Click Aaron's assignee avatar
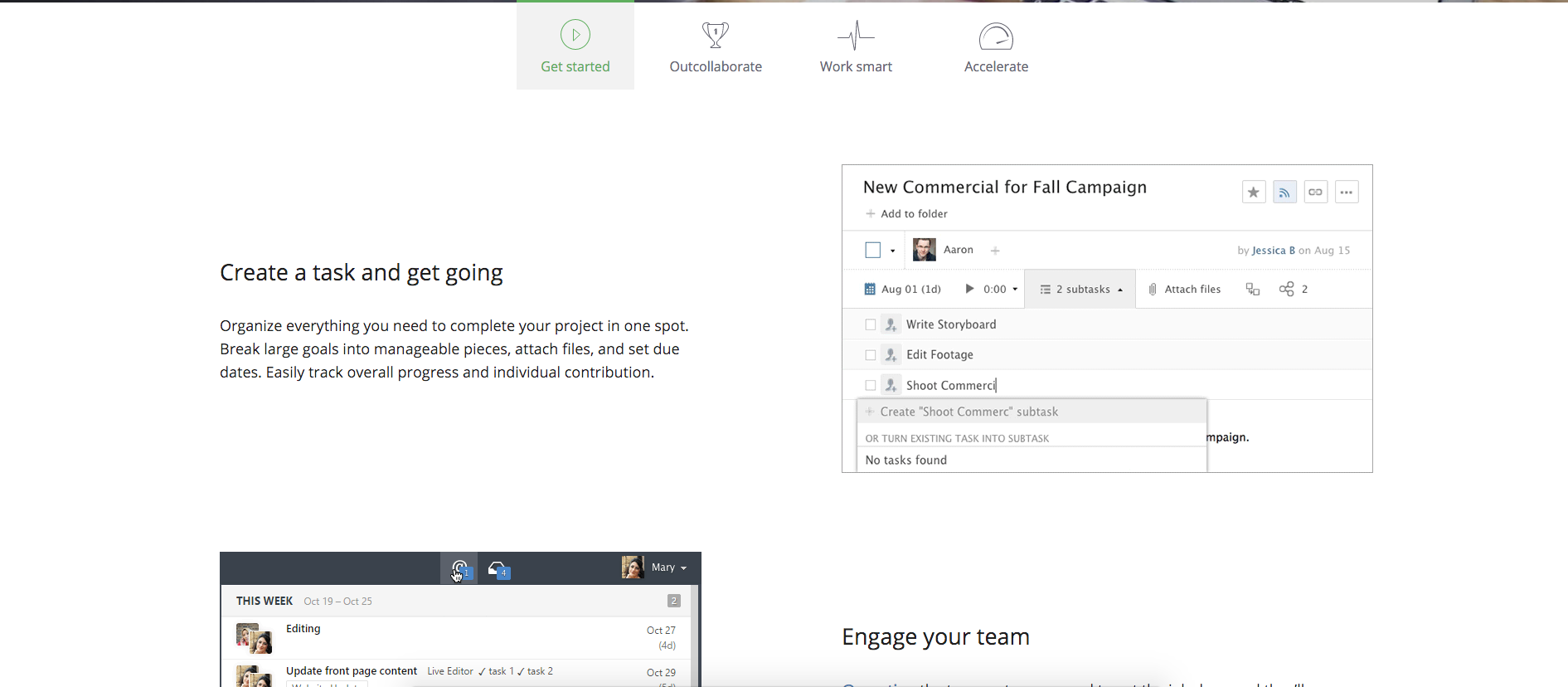Screen dimensions: 1568x687 pos(925,250)
